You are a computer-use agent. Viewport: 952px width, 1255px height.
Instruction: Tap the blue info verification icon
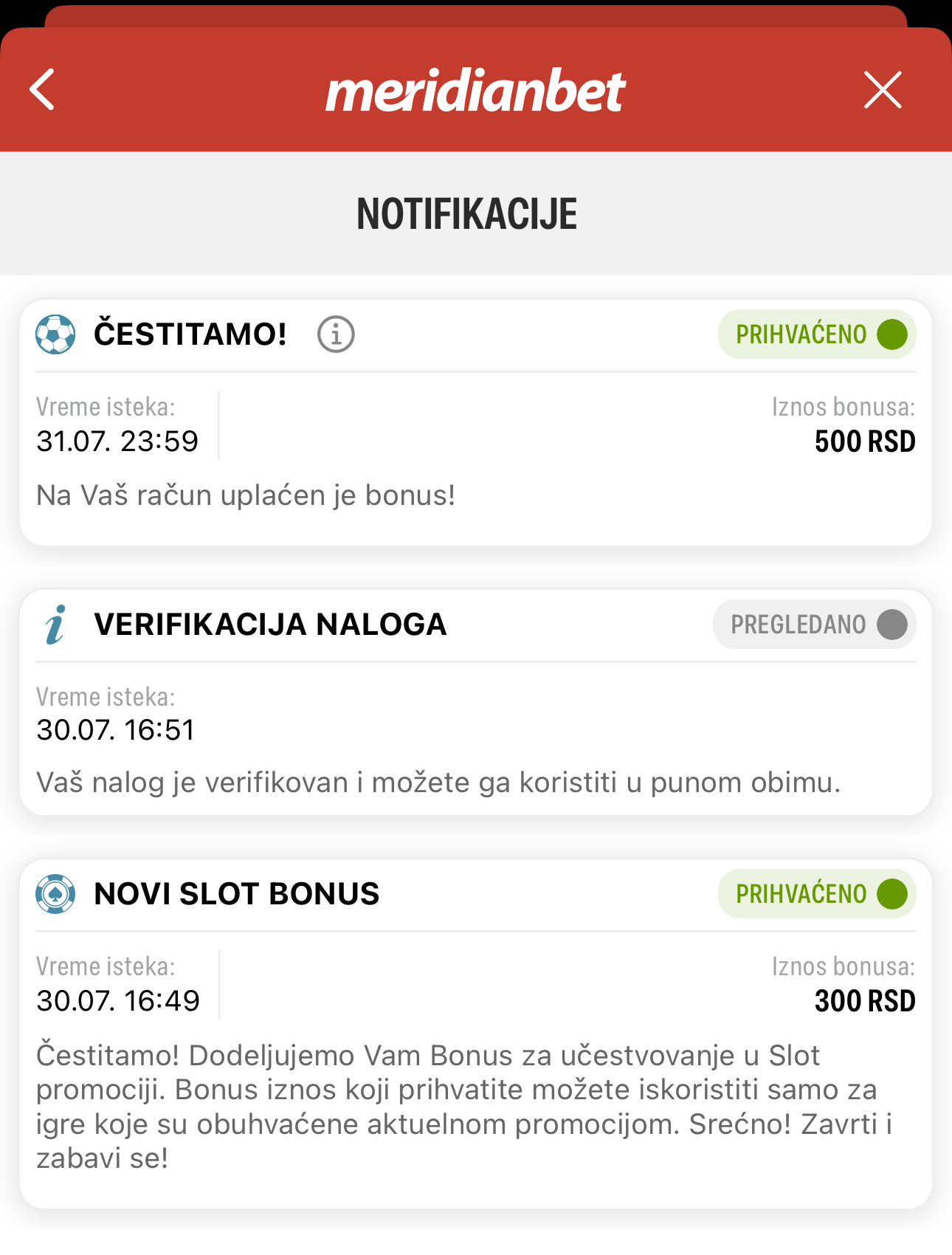55,625
